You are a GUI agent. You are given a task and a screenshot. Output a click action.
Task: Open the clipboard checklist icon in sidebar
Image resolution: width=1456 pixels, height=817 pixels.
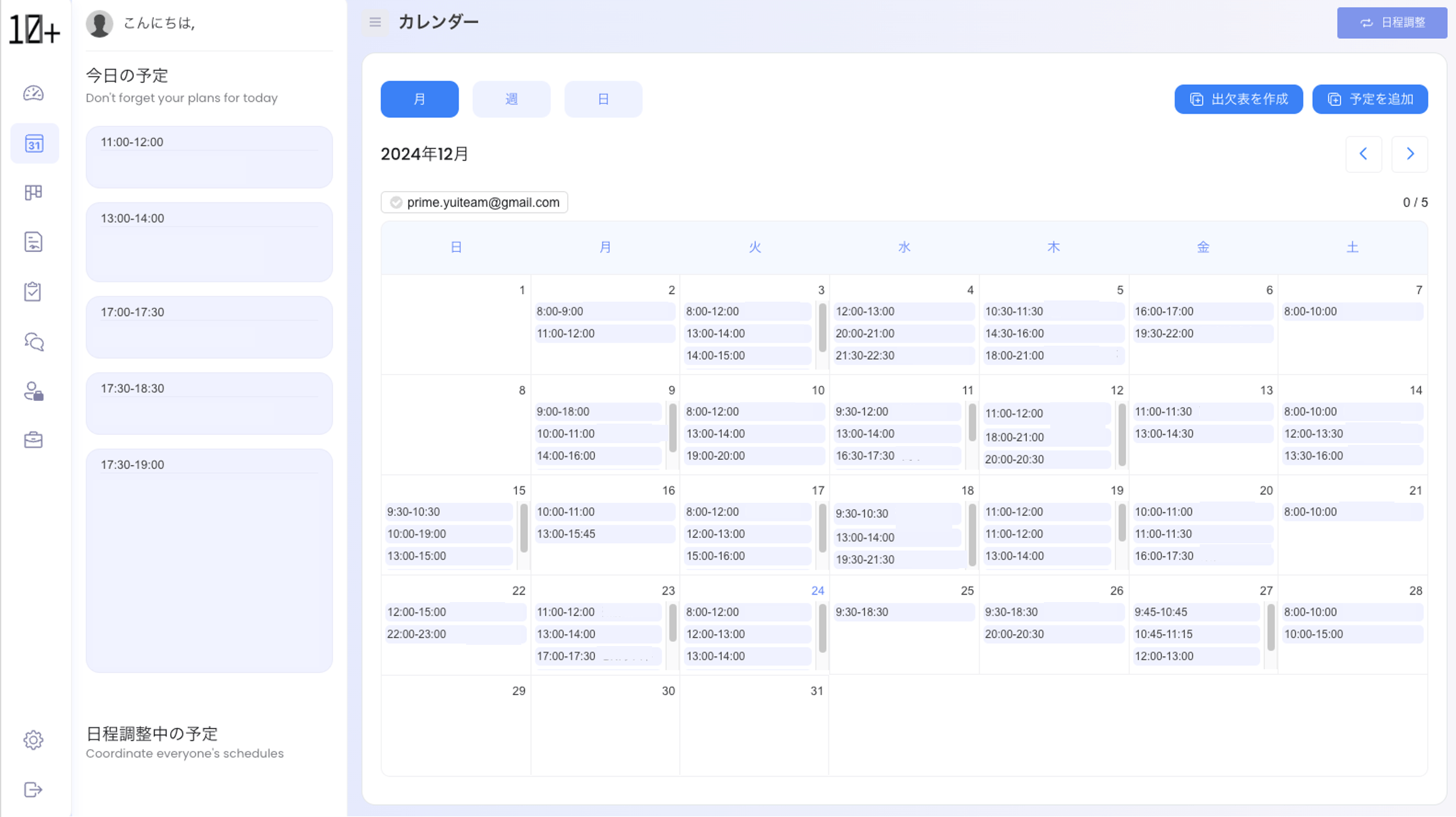(33, 292)
